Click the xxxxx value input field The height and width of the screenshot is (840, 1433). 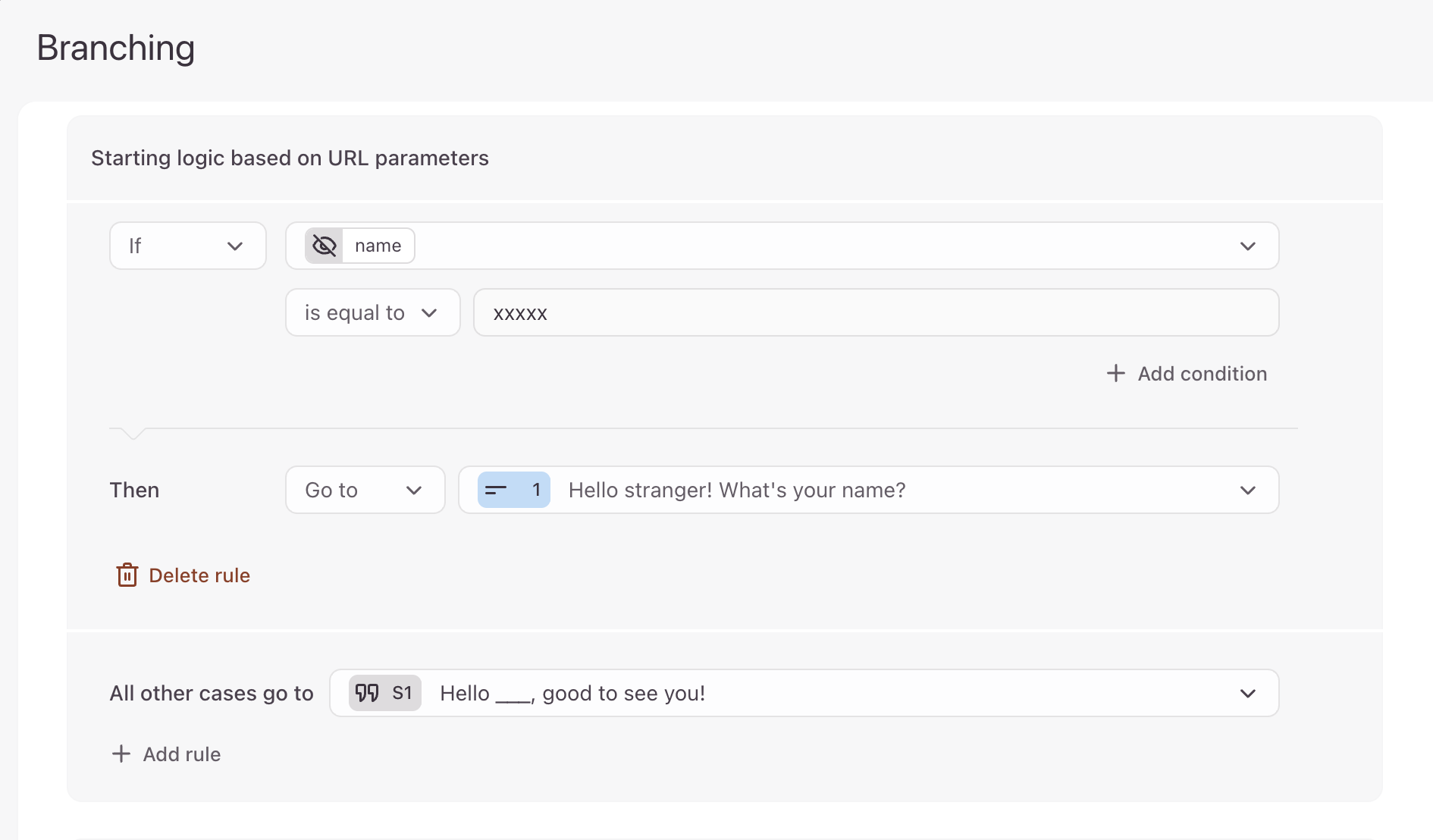(876, 312)
